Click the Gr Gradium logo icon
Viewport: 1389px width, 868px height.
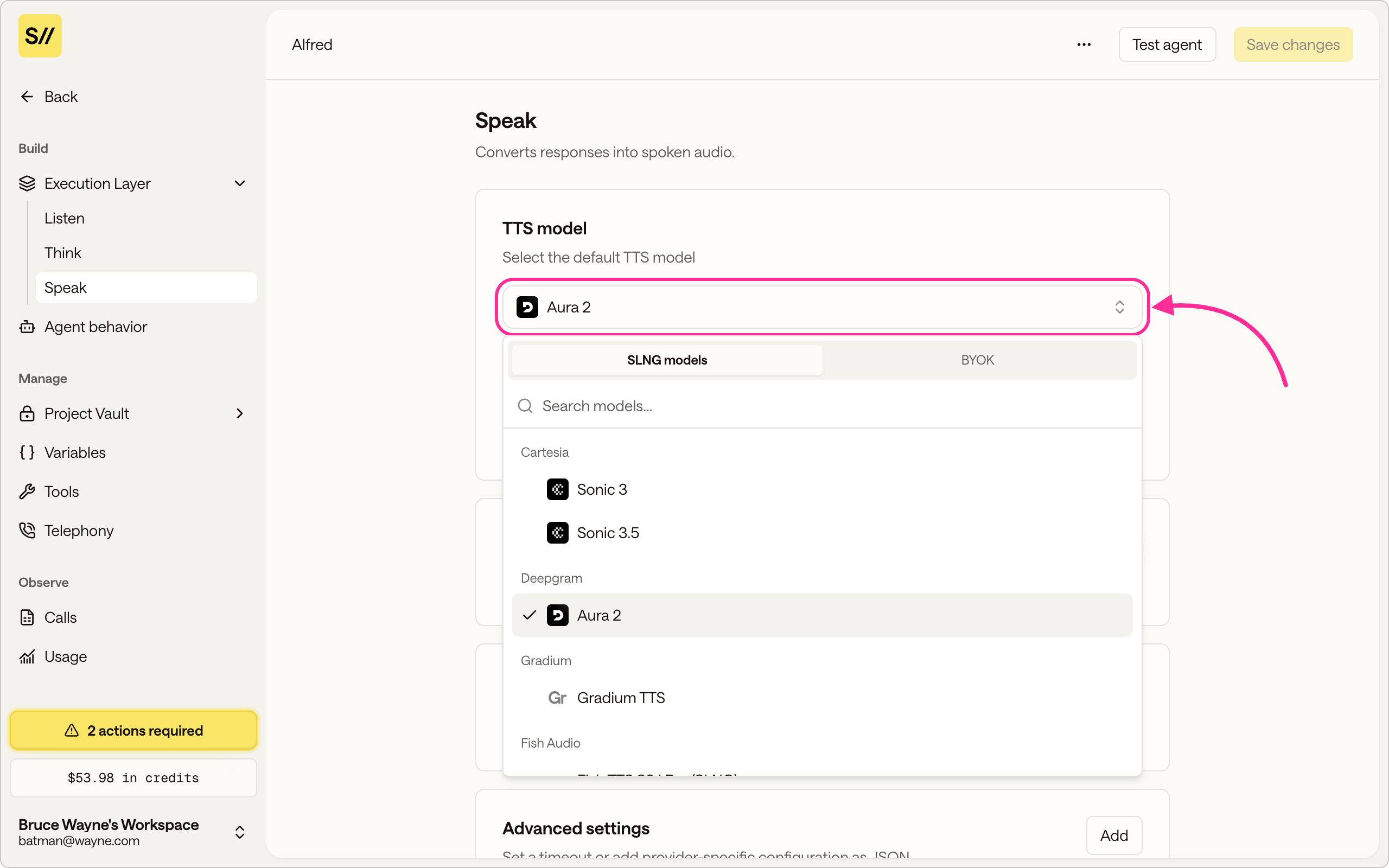[557, 698]
